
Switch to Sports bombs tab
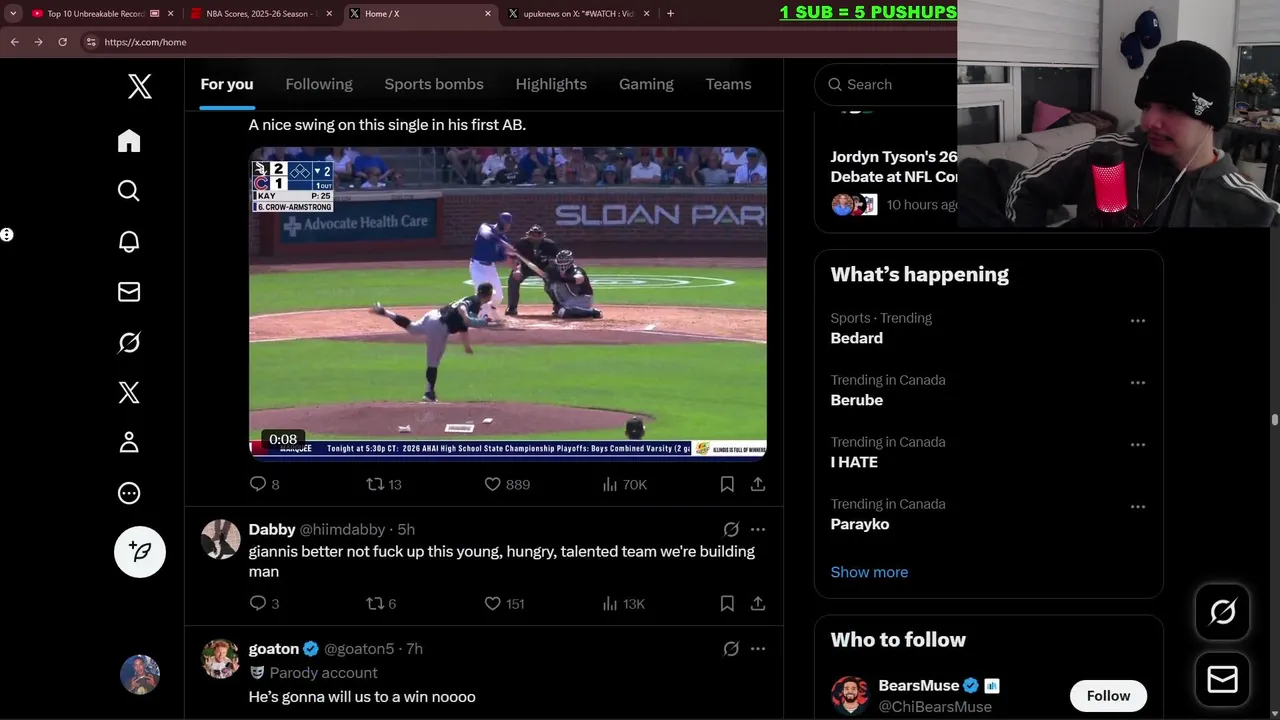(x=434, y=84)
